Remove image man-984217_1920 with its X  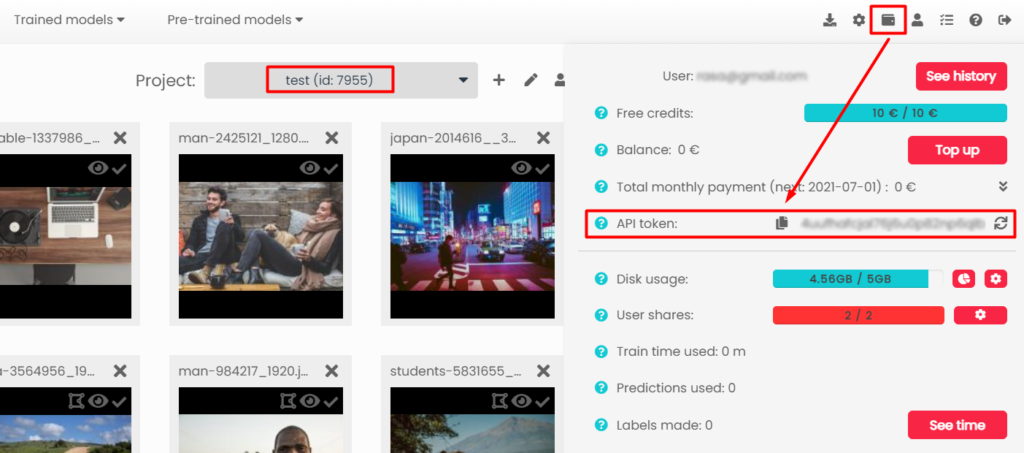point(332,371)
